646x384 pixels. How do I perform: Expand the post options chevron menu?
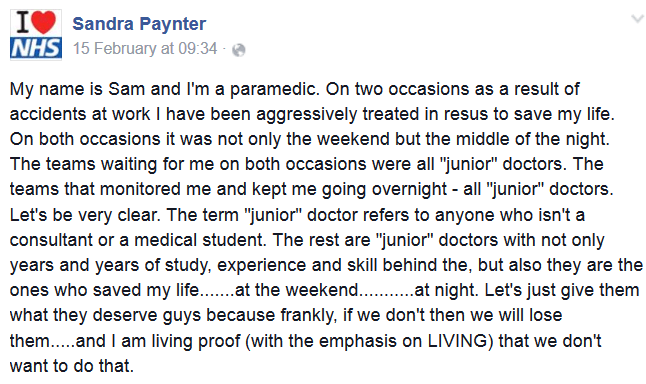click(637, 19)
